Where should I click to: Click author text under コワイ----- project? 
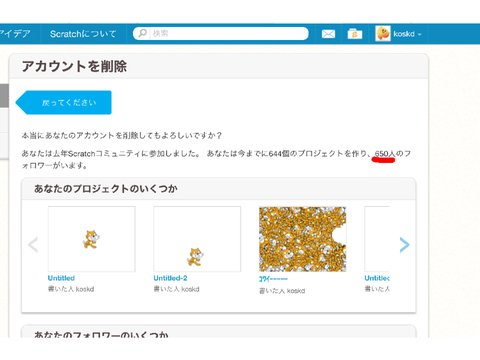282,291
